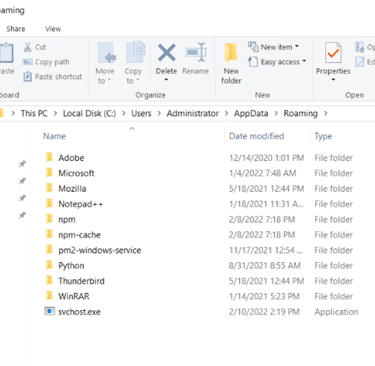Select the Thunderbird folder icon
Image resolution: width=375 pixels, height=366 pixels.
[x=49, y=280]
